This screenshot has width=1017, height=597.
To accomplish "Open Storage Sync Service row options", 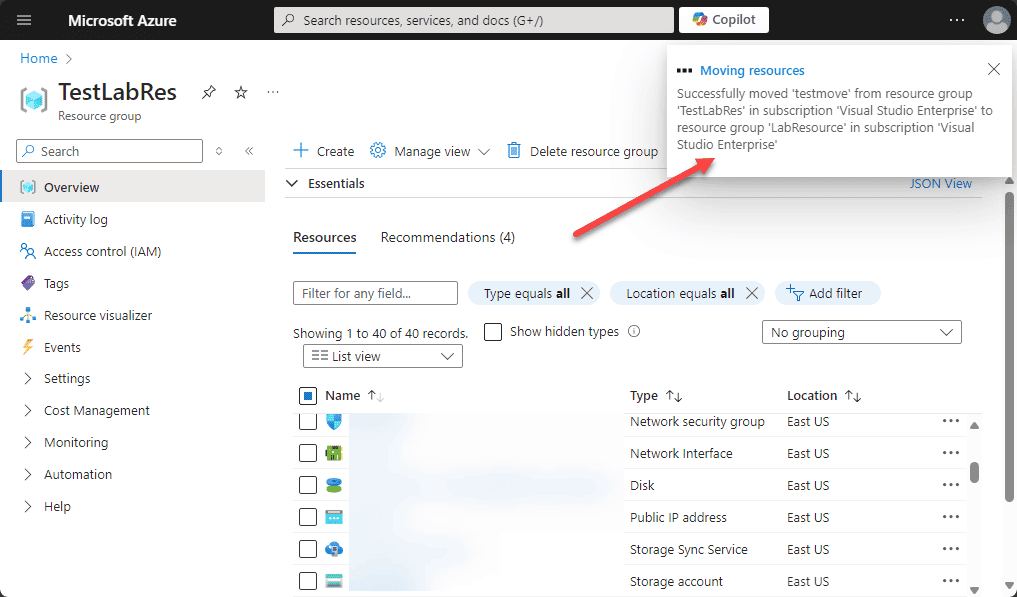I will click(951, 549).
